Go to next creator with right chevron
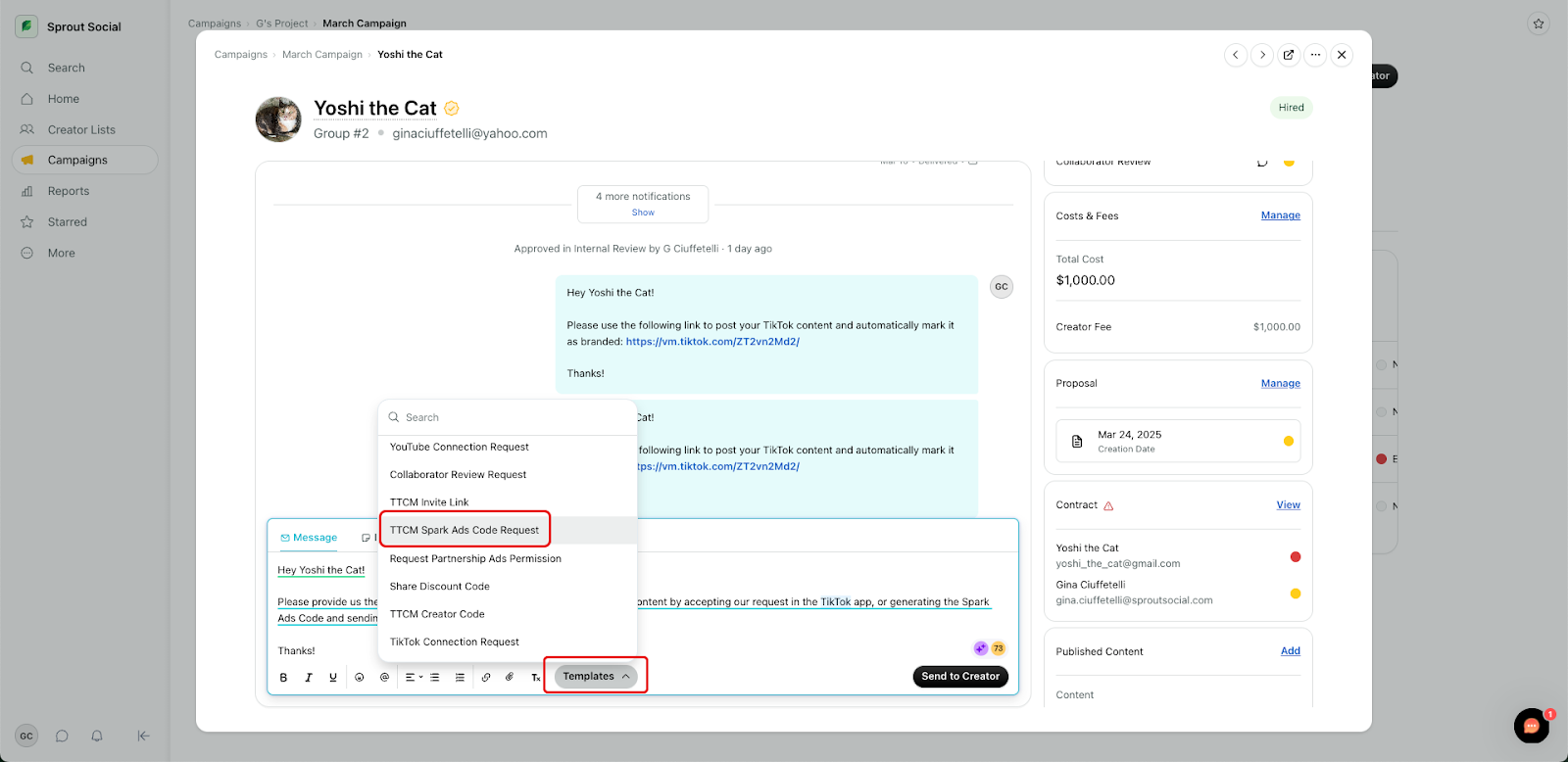 (x=1262, y=55)
